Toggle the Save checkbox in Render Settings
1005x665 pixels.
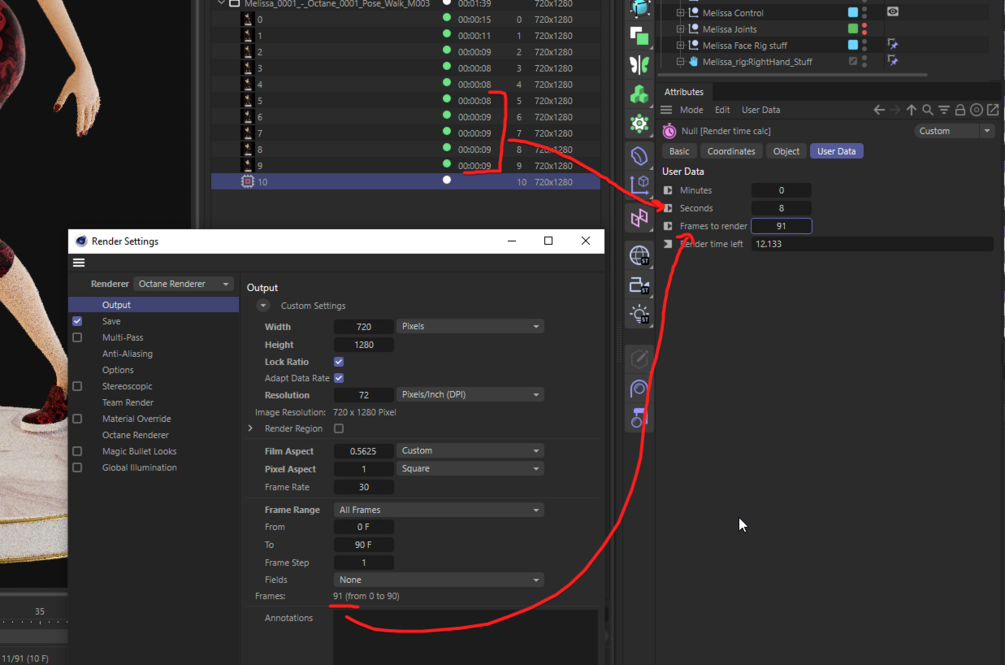coord(78,321)
